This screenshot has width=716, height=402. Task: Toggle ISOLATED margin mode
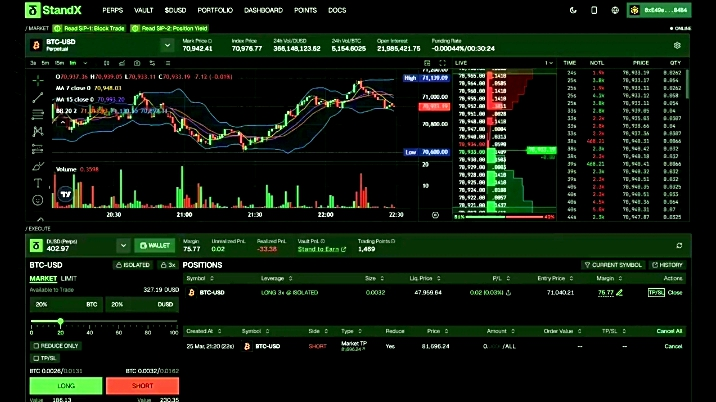pyautogui.click(x=133, y=265)
